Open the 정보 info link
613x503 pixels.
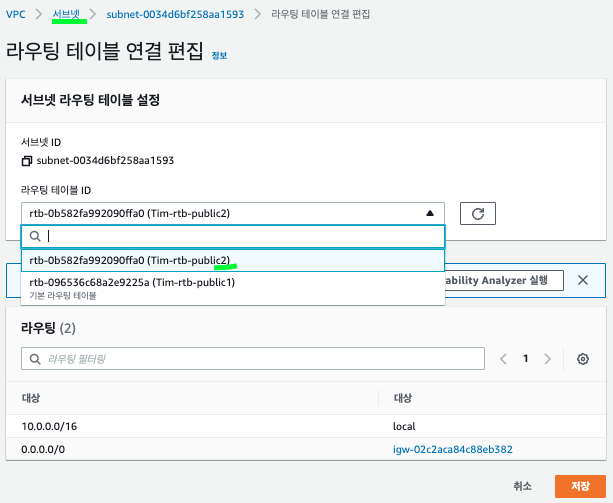pyautogui.click(x=219, y=55)
